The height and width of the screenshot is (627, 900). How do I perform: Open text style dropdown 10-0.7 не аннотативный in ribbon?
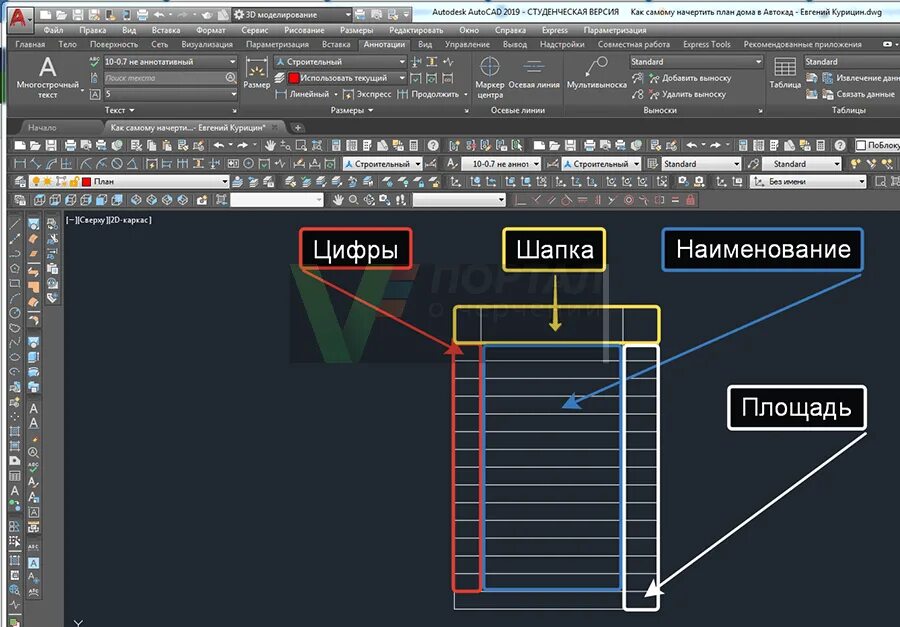(x=170, y=61)
